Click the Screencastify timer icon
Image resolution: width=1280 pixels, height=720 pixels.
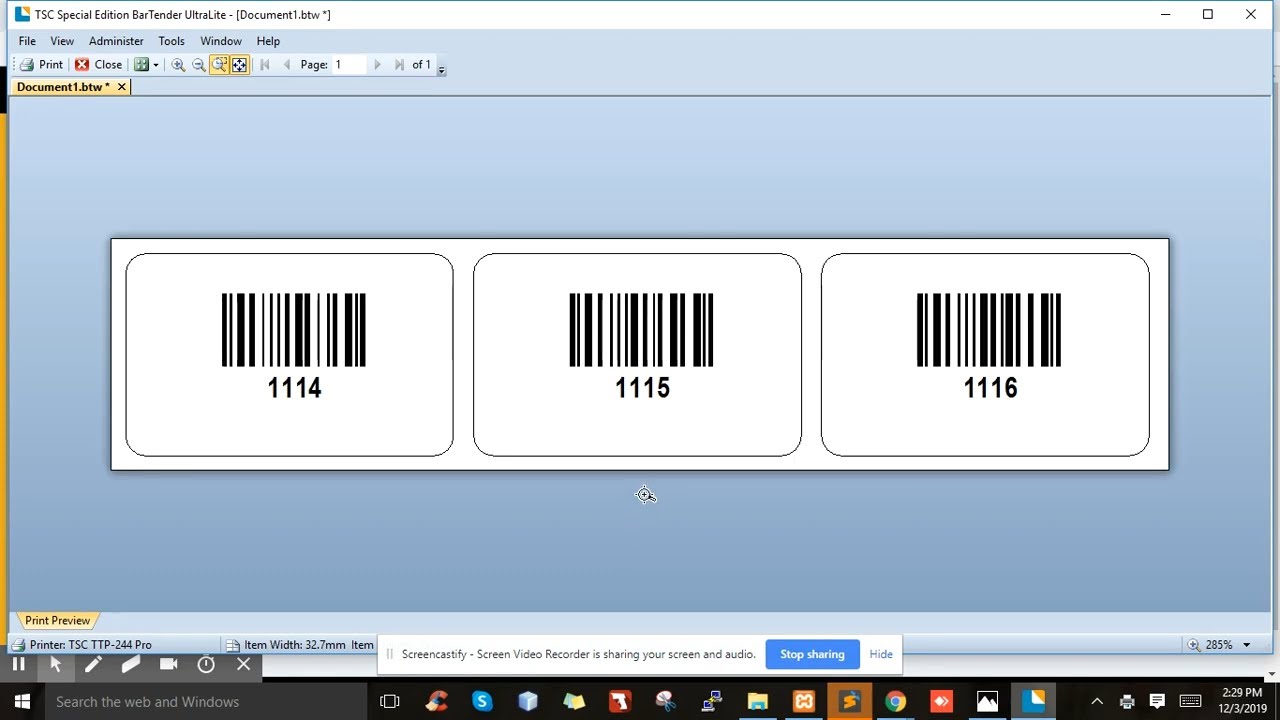pyautogui.click(x=206, y=664)
